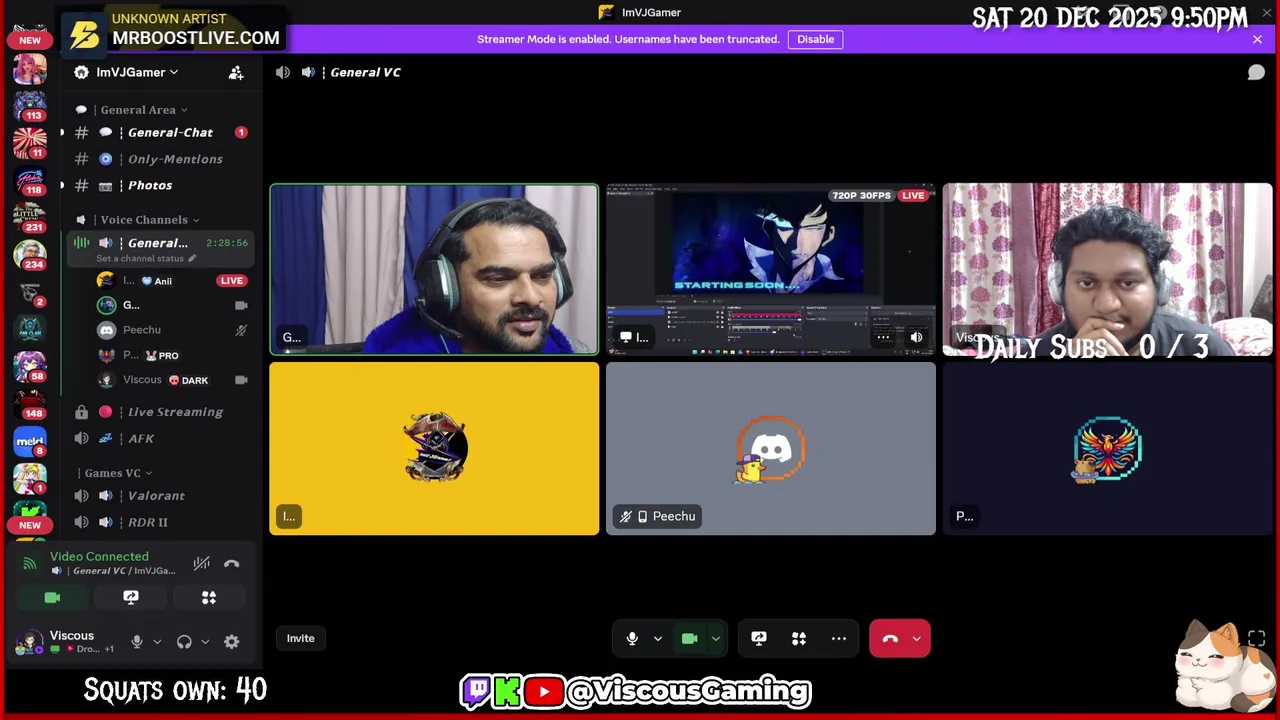Join the RDR II voice channel

159,522
